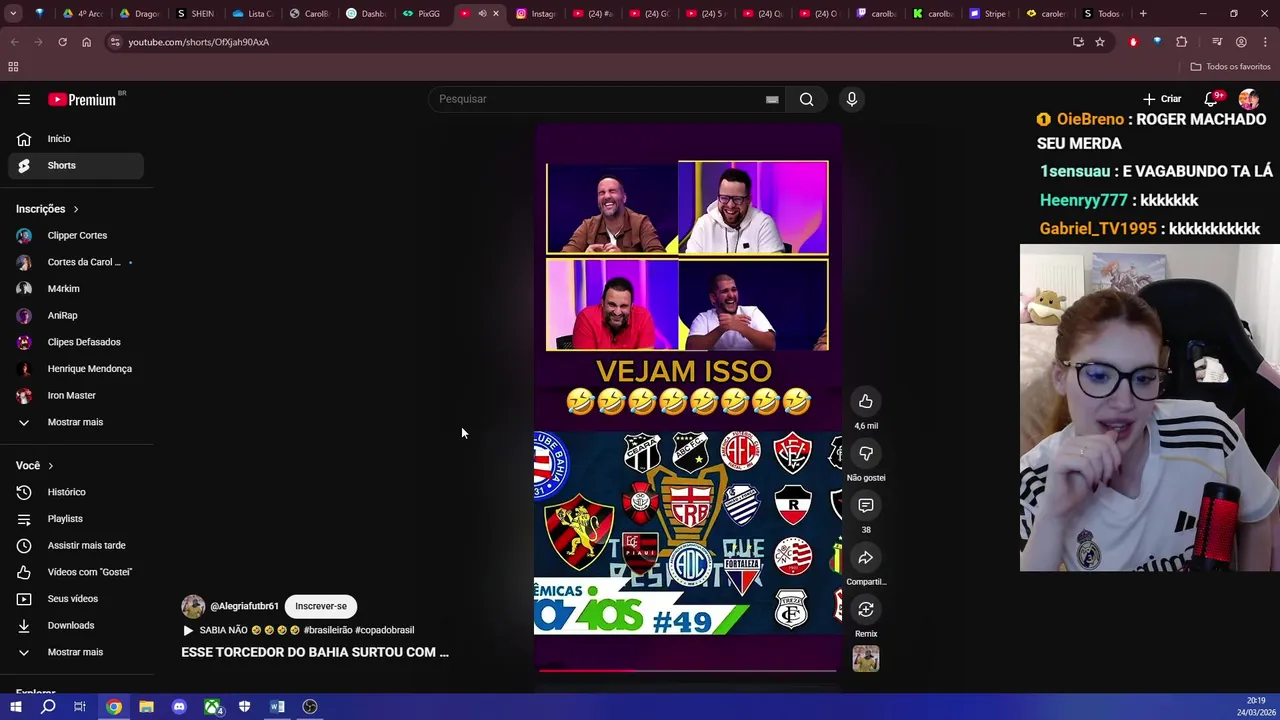Go back in the browser
The image size is (1280, 720).
click(x=14, y=42)
